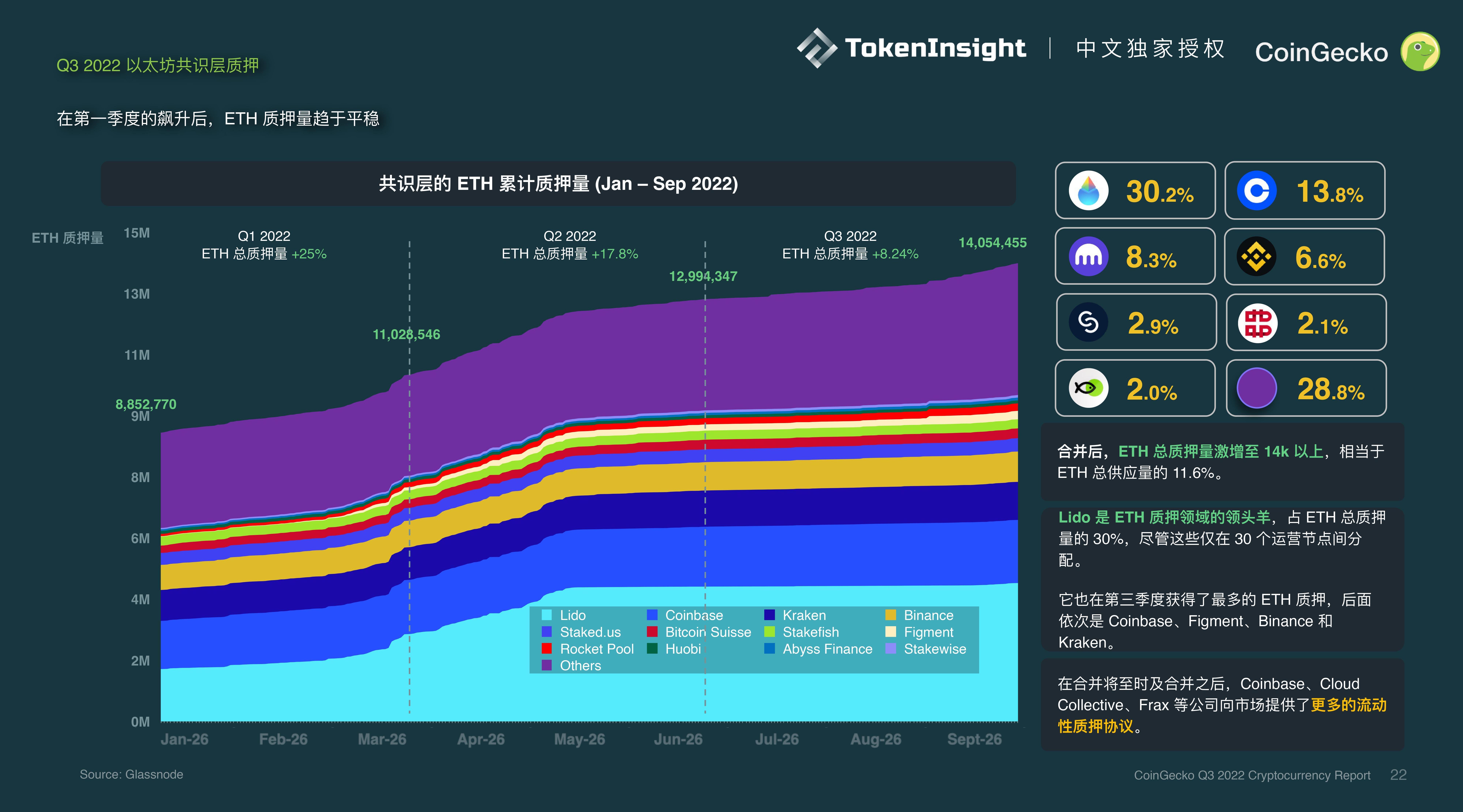Click the 15M y-axis label
Screen dimensions: 1463x812
(137, 233)
